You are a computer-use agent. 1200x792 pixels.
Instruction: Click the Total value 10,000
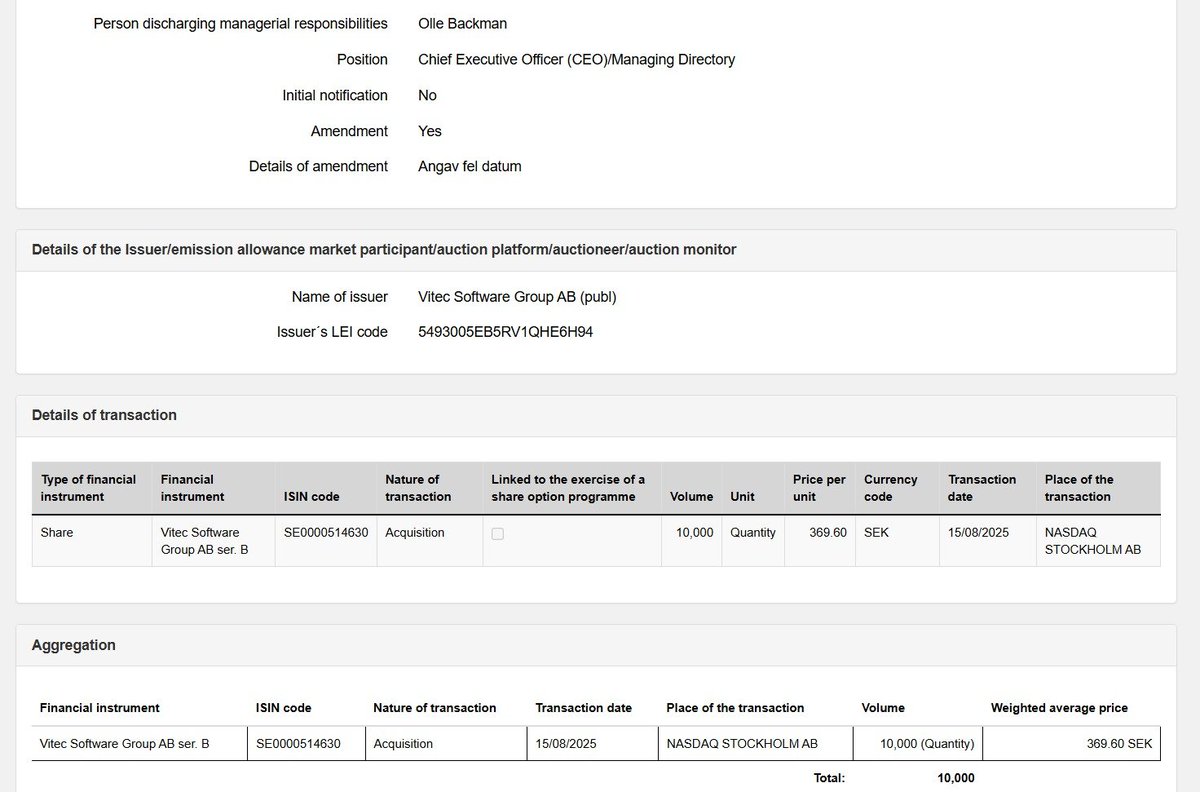click(955, 777)
